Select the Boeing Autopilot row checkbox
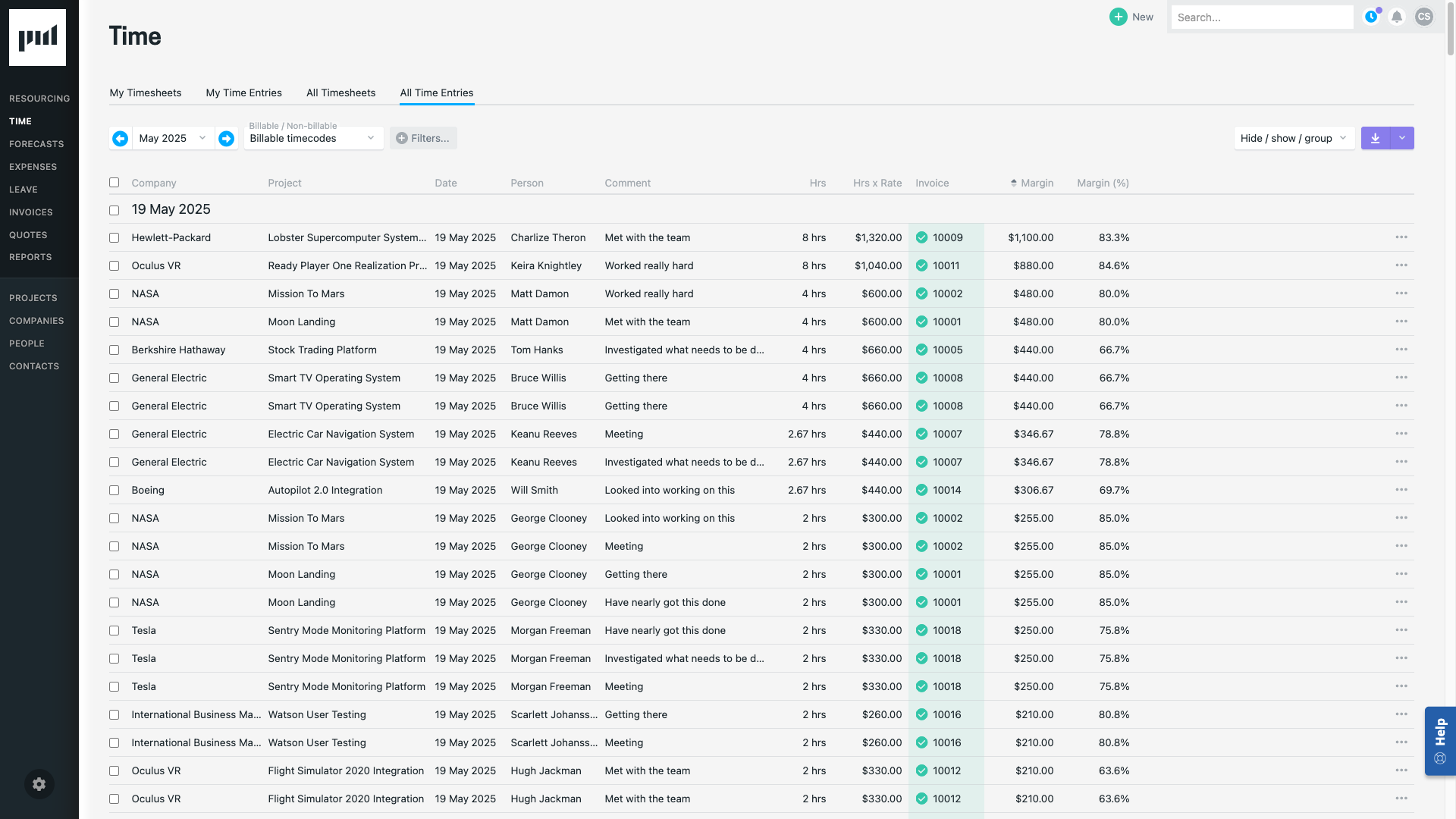 click(x=114, y=490)
